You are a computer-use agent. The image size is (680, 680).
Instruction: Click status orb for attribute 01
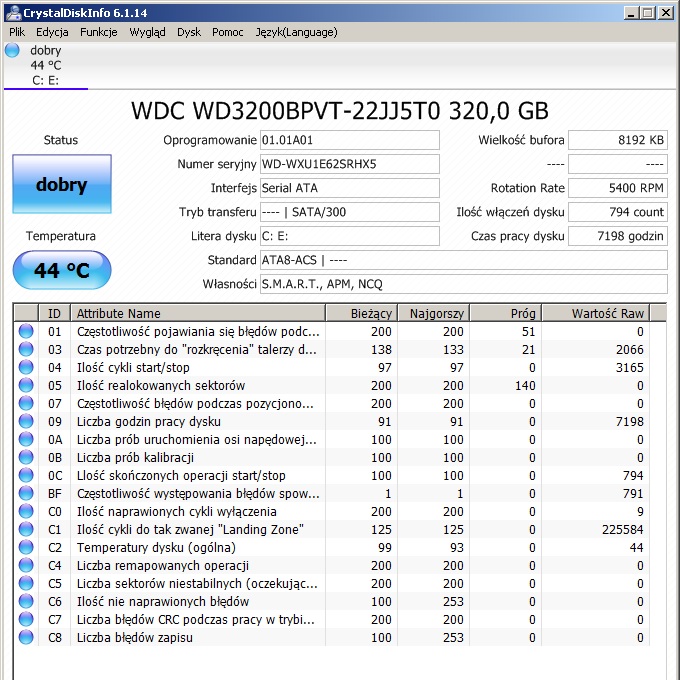pos(26,331)
